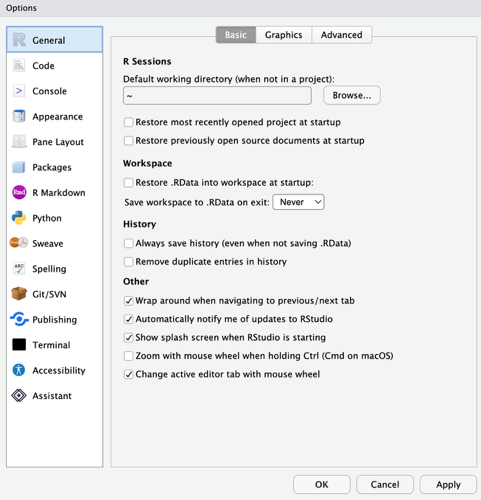Open the Publishing sync icon
Screen dimensions: 481x500
tap(19, 319)
